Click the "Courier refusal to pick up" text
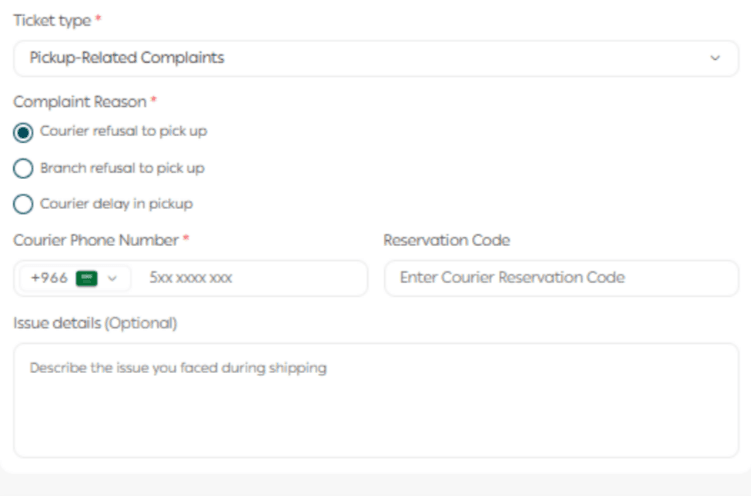This screenshot has width=751, height=496. tap(124, 131)
